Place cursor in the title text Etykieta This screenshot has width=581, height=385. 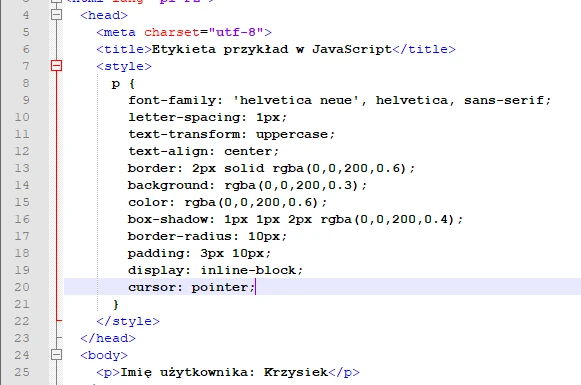pyautogui.click(x=183, y=49)
